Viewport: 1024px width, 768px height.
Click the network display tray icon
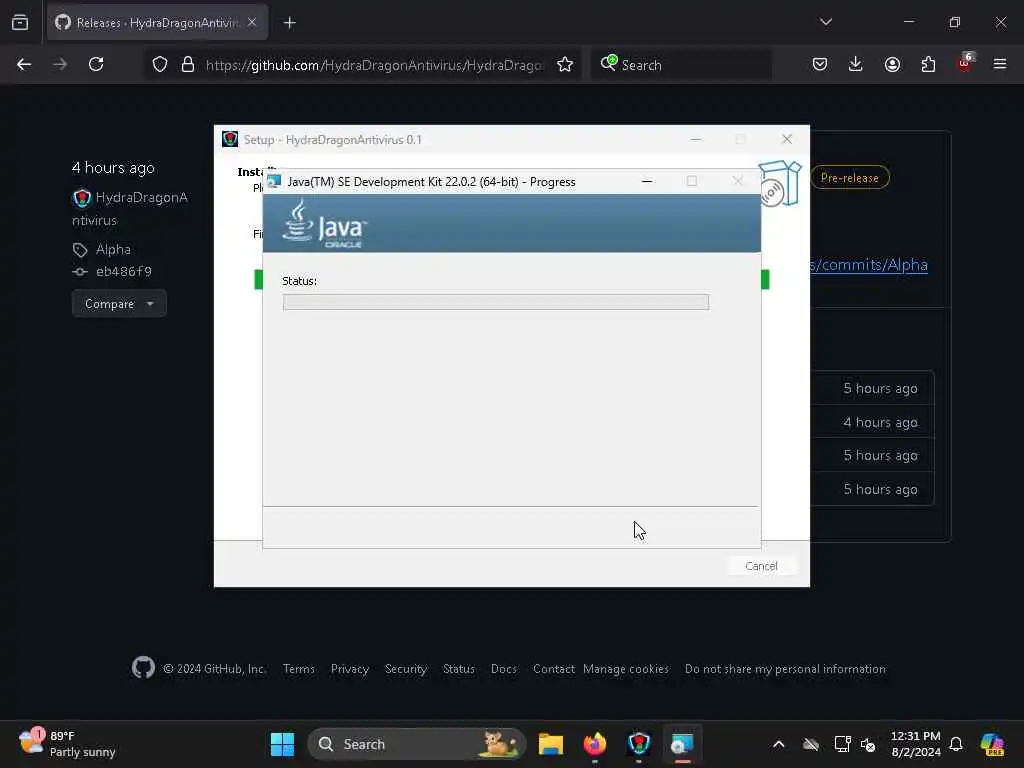pyautogui.click(x=842, y=744)
